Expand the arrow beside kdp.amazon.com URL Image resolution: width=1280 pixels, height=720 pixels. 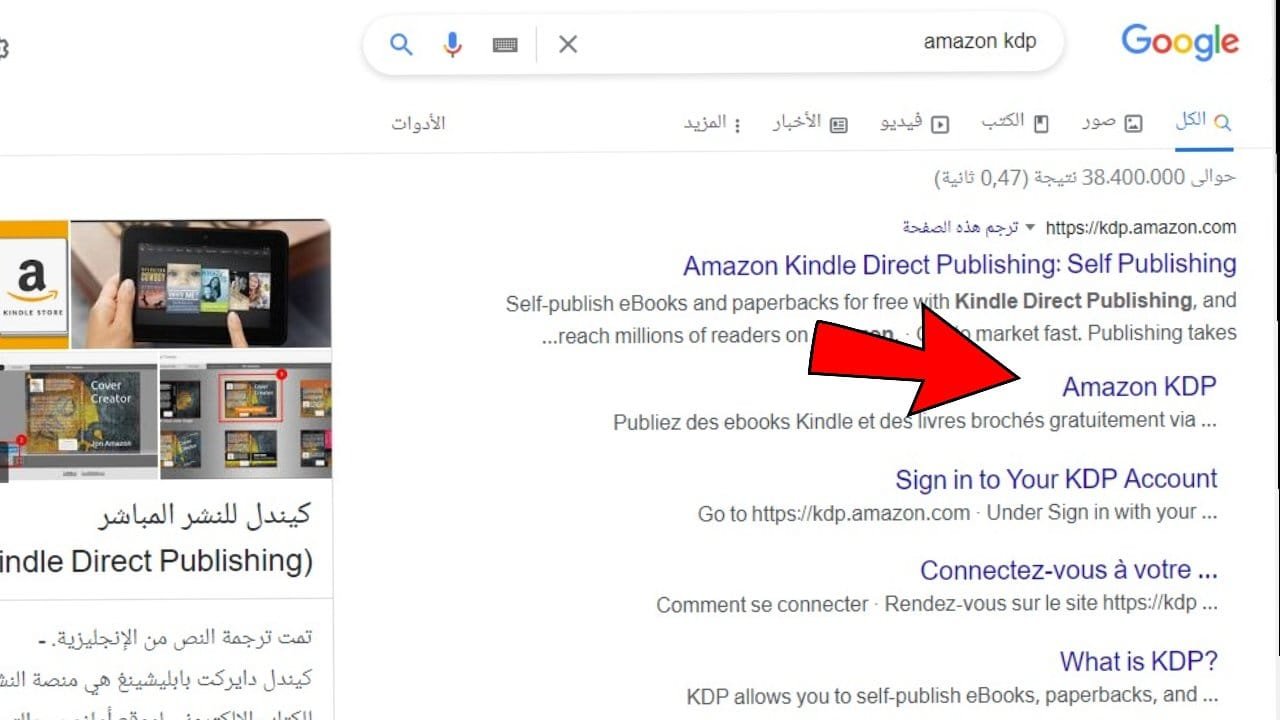pos(1031,227)
